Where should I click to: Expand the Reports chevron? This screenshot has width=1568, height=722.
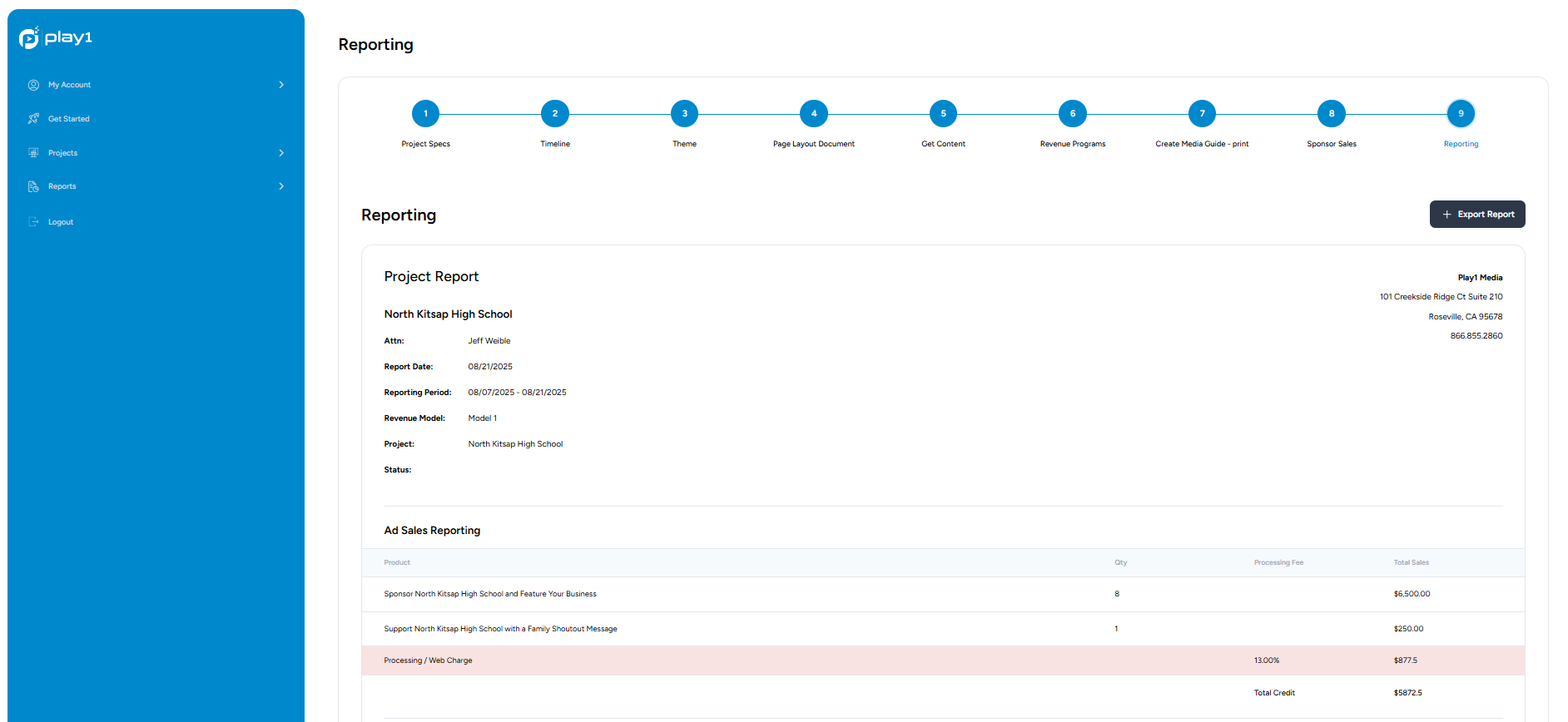click(x=281, y=186)
